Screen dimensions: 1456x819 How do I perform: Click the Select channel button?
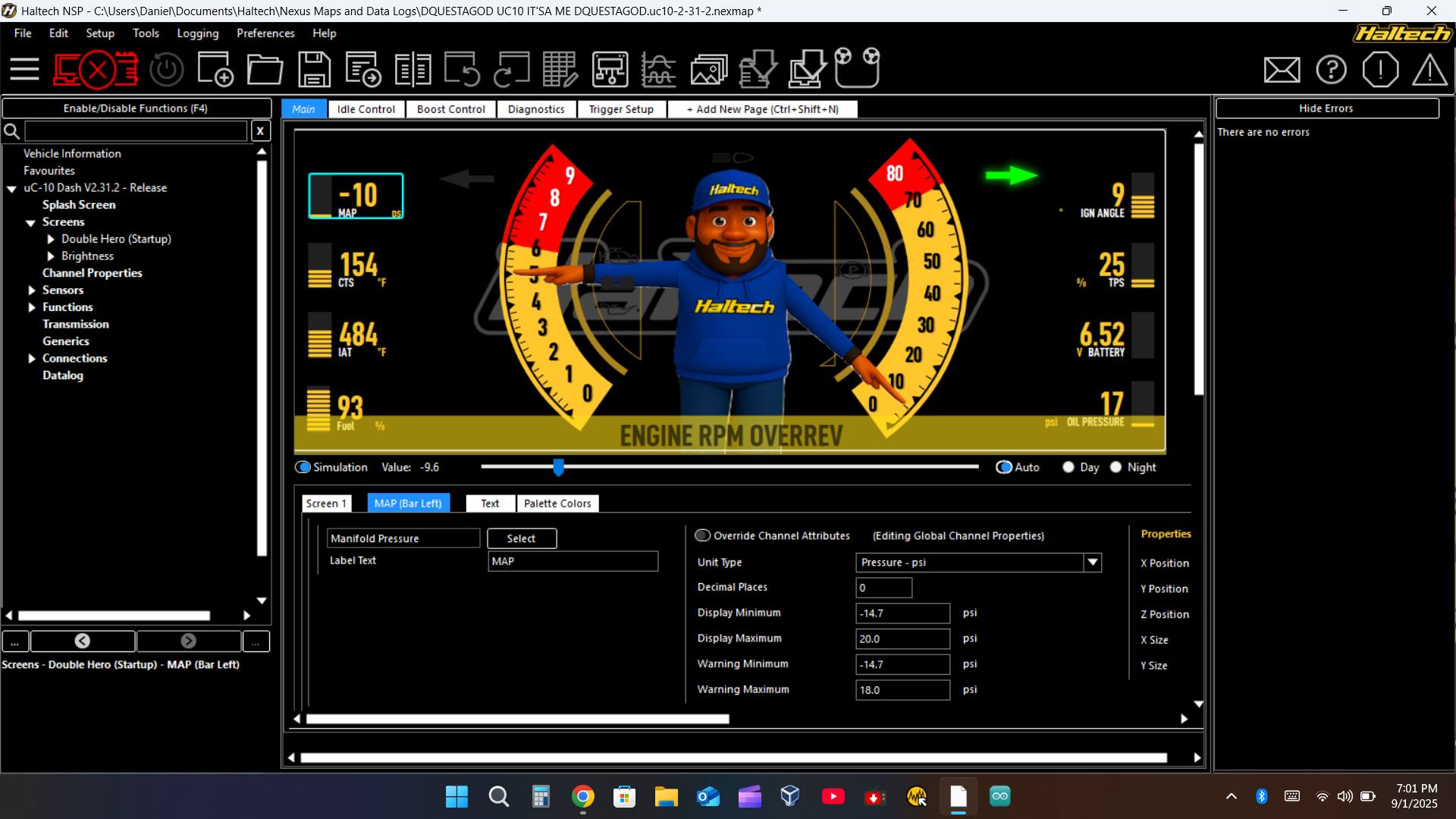(522, 538)
